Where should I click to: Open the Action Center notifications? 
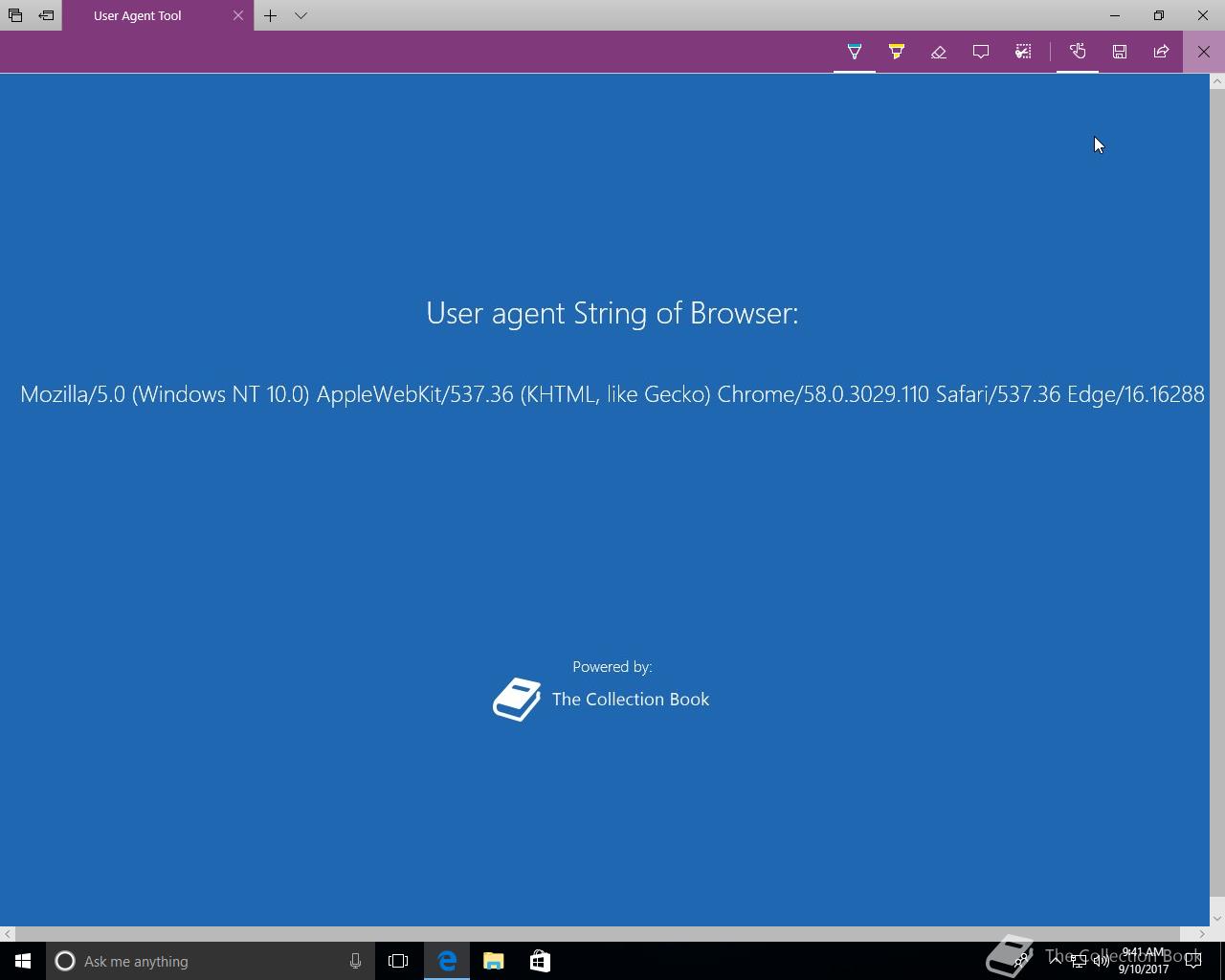[1193, 961]
